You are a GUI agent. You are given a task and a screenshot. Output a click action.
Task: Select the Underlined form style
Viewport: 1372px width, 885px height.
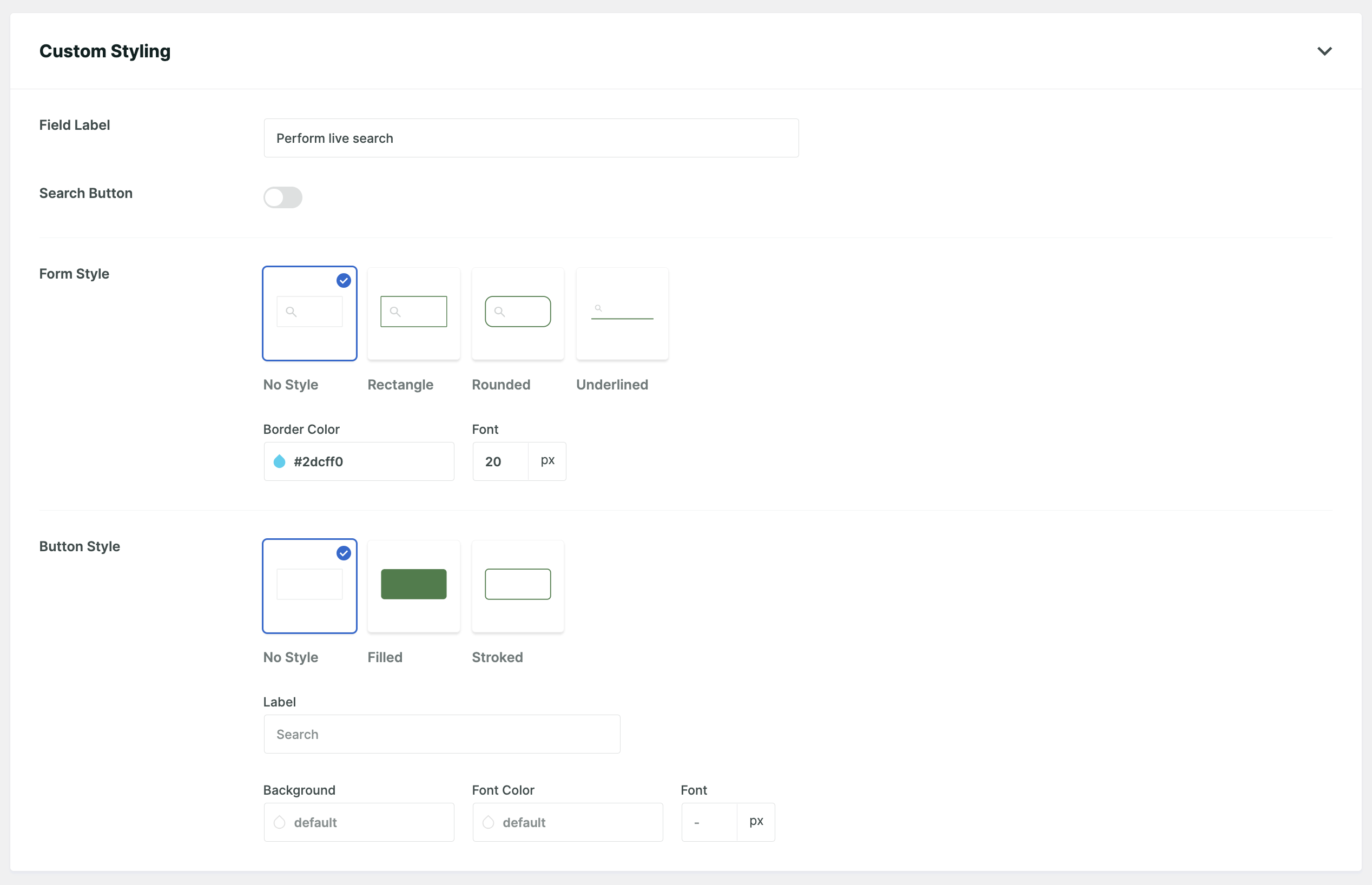click(622, 313)
